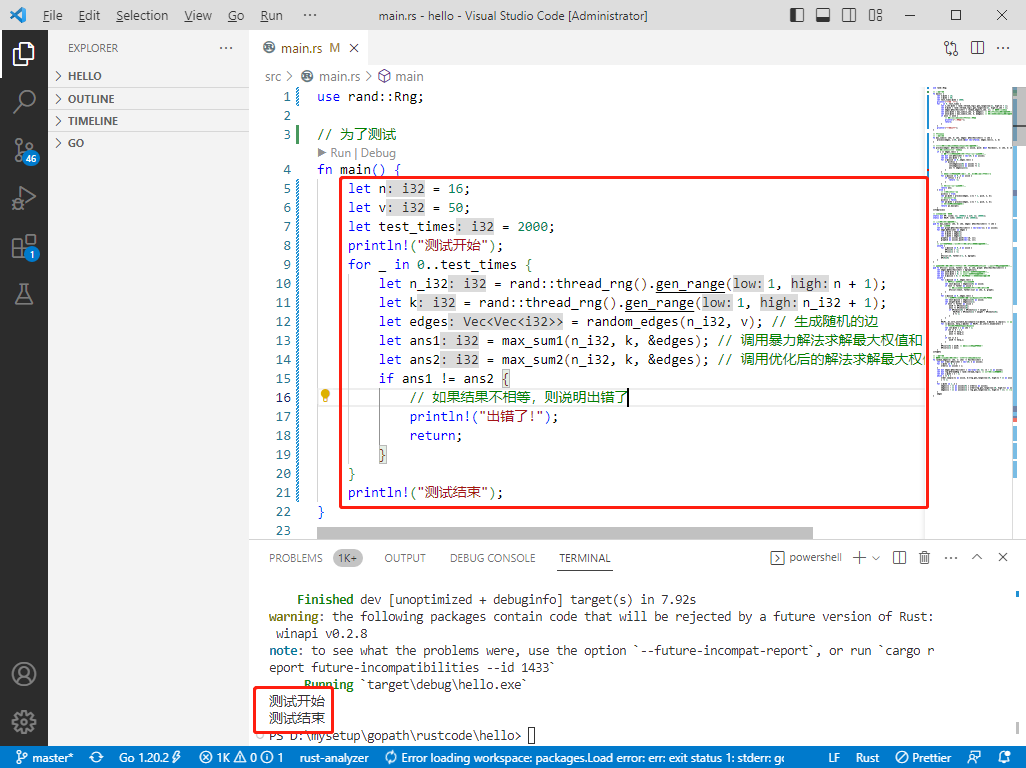The image size is (1026, 768).
Task: Open the Explorer view in activity bar
Action: (24, 54)
